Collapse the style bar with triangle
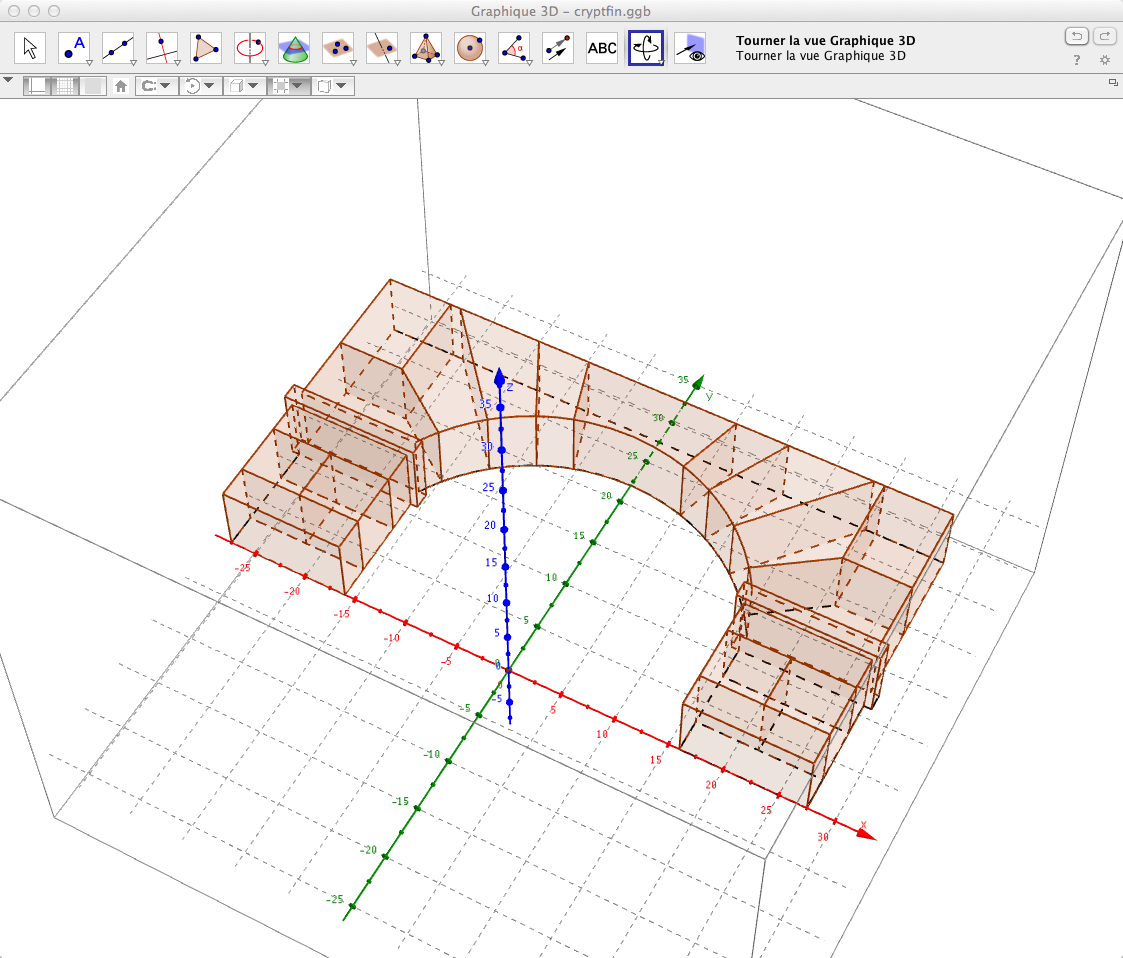Image resolution: width=1123 pixels, height=958 pixels. click(x=8, y=80)
